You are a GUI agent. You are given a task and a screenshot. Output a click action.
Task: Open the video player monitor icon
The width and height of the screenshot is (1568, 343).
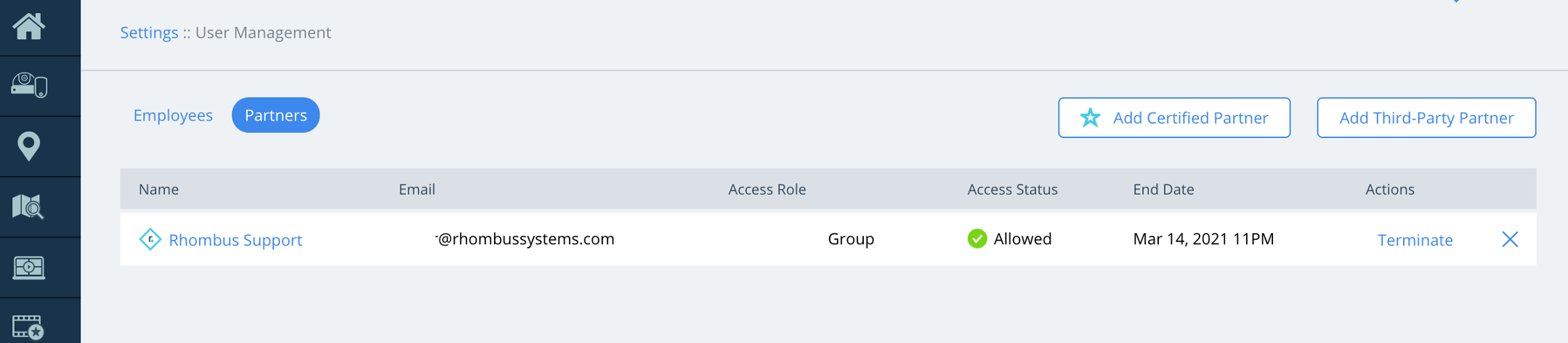(29, 267)
